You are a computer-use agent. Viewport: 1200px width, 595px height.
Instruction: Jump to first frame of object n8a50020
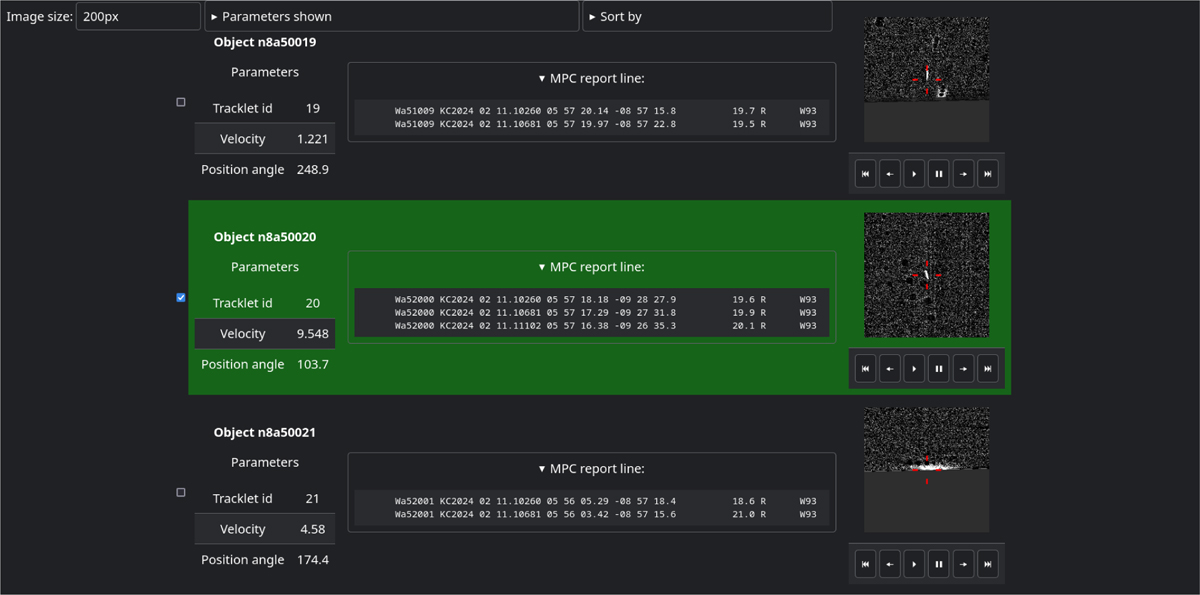[865, 368]
